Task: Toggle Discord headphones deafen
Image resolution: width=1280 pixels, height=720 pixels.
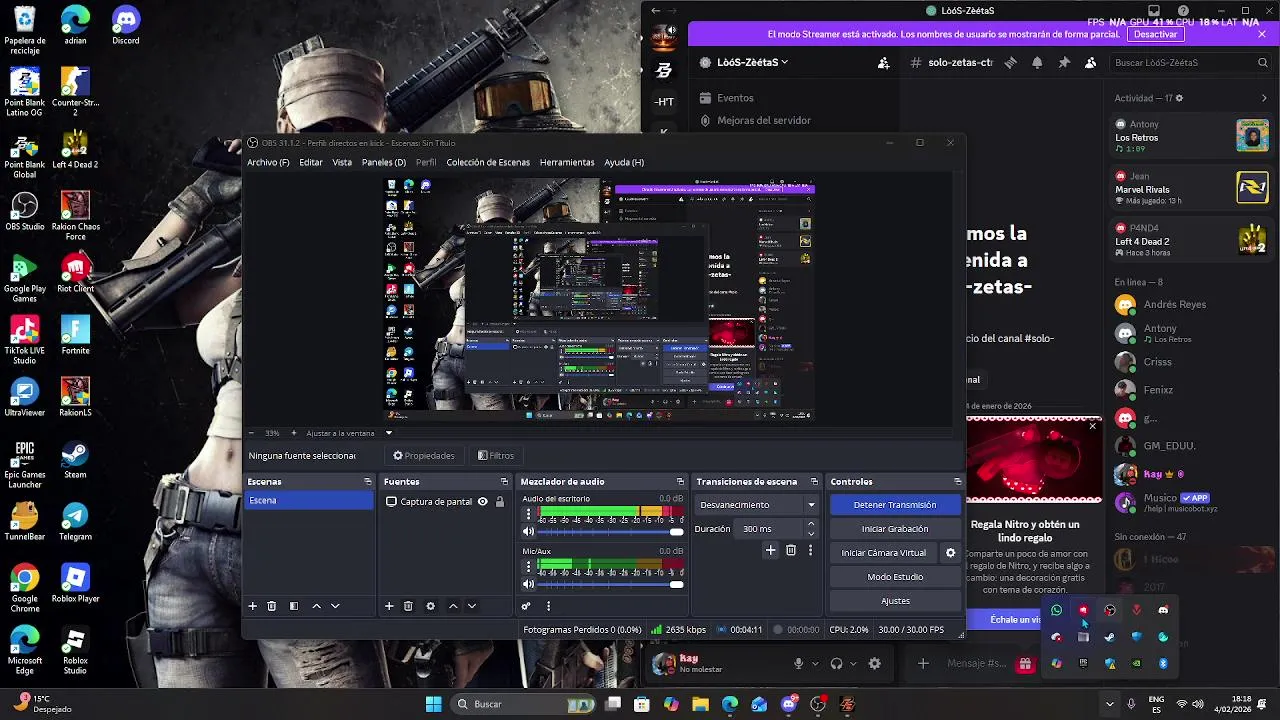Action: point(836,663)
